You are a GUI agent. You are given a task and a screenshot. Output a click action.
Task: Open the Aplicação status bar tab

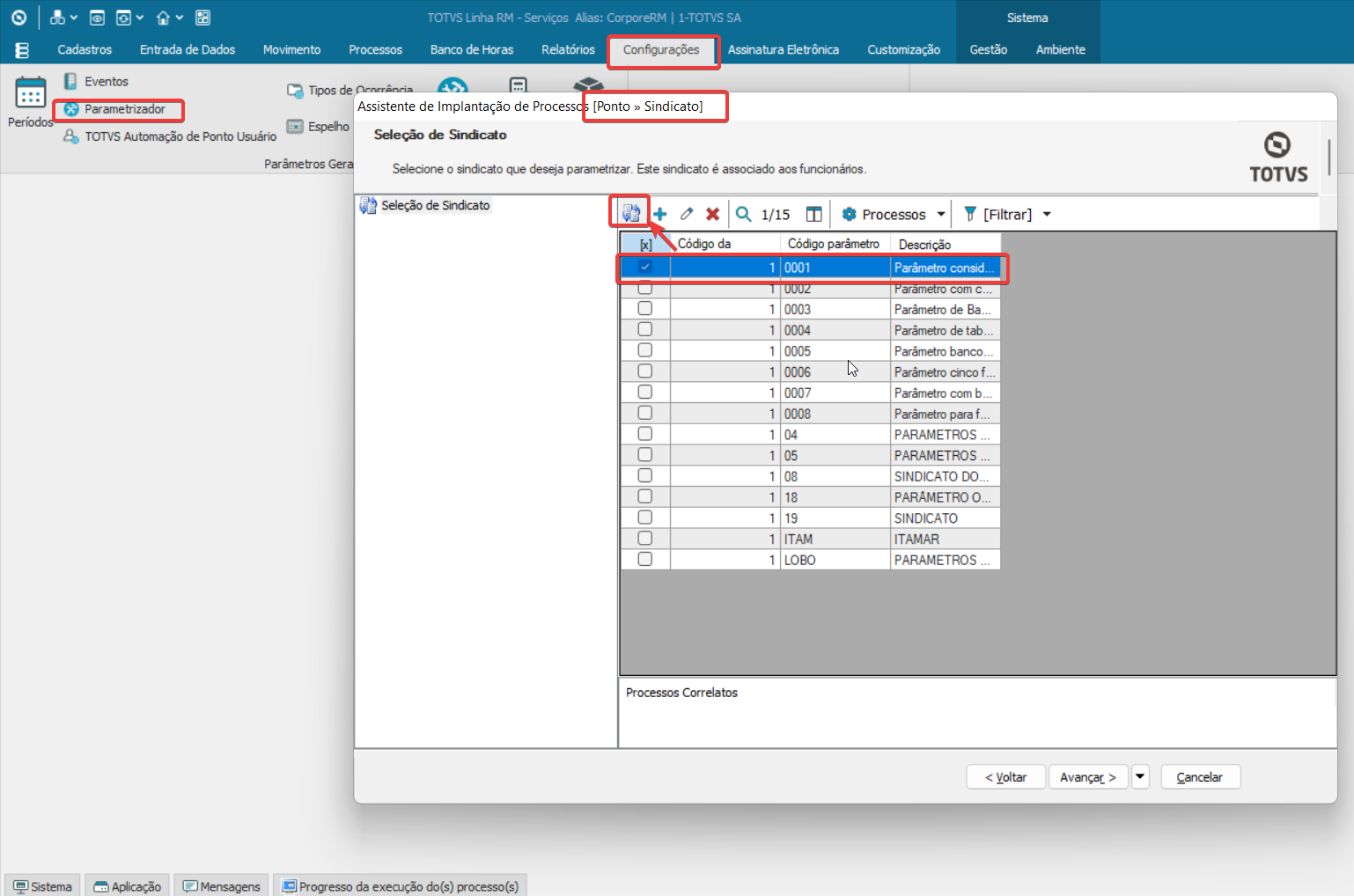(128, 885)
